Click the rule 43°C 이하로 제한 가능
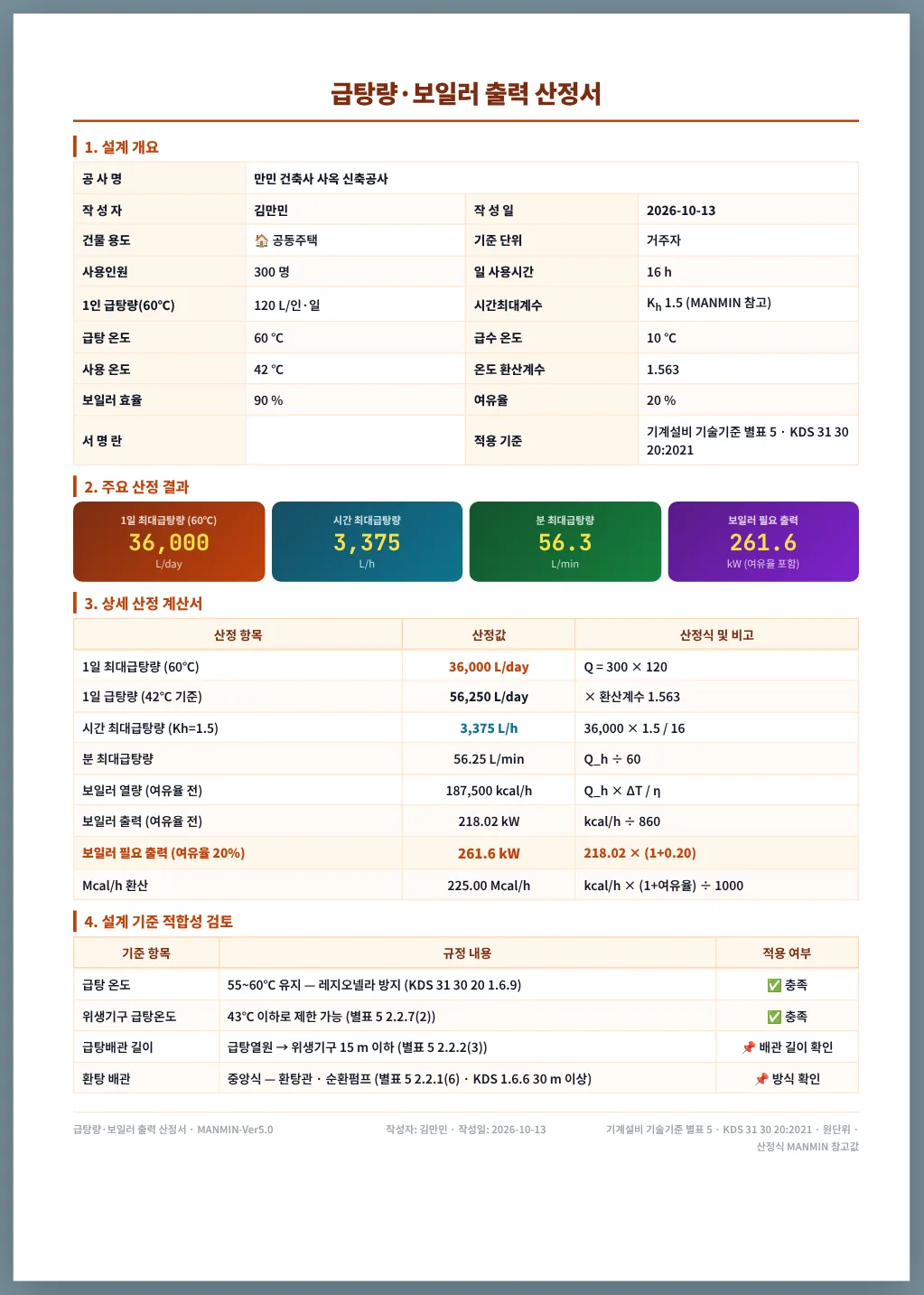Screen dimensions: 924x1295 click(331, 1017)
